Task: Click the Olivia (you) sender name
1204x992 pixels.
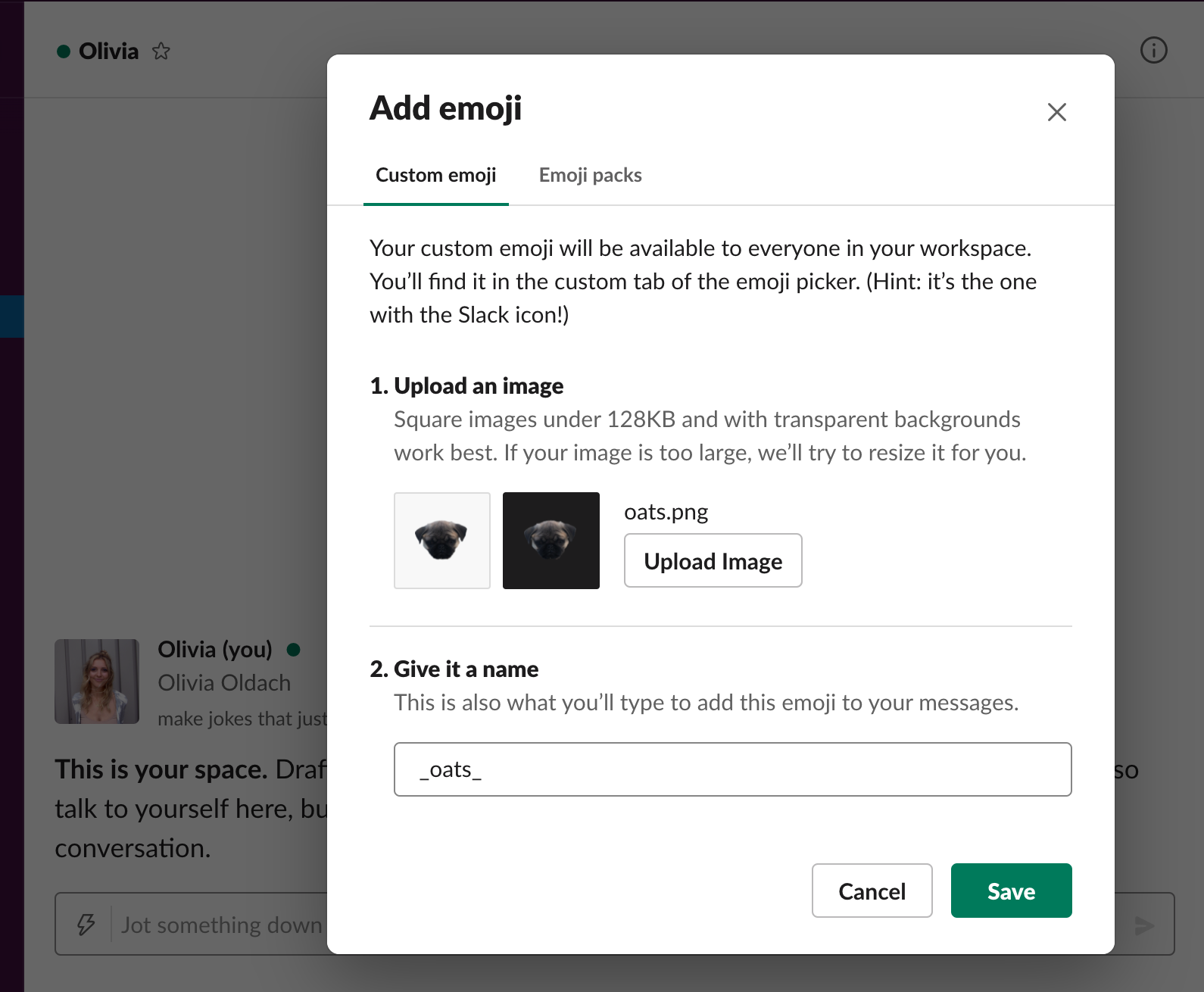Action: point(215,650)
